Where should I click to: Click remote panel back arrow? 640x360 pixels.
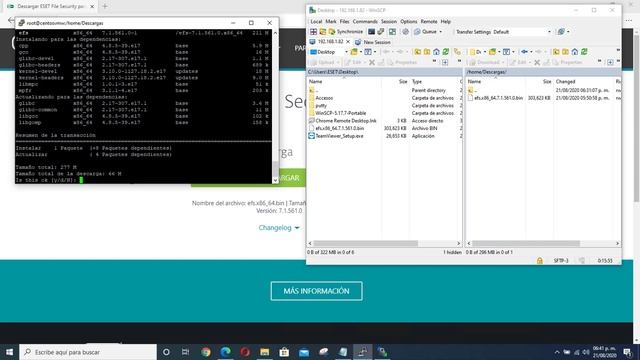coord(524,52)
